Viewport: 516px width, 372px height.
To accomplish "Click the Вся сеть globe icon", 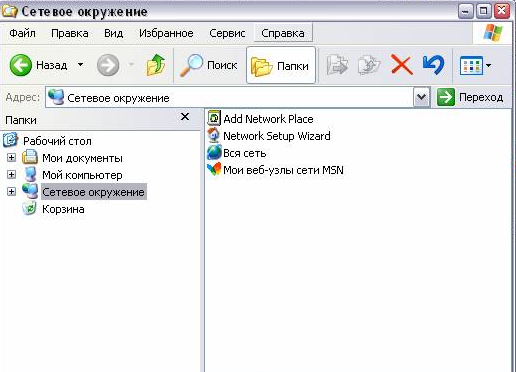I will click(x=214, y=152).
